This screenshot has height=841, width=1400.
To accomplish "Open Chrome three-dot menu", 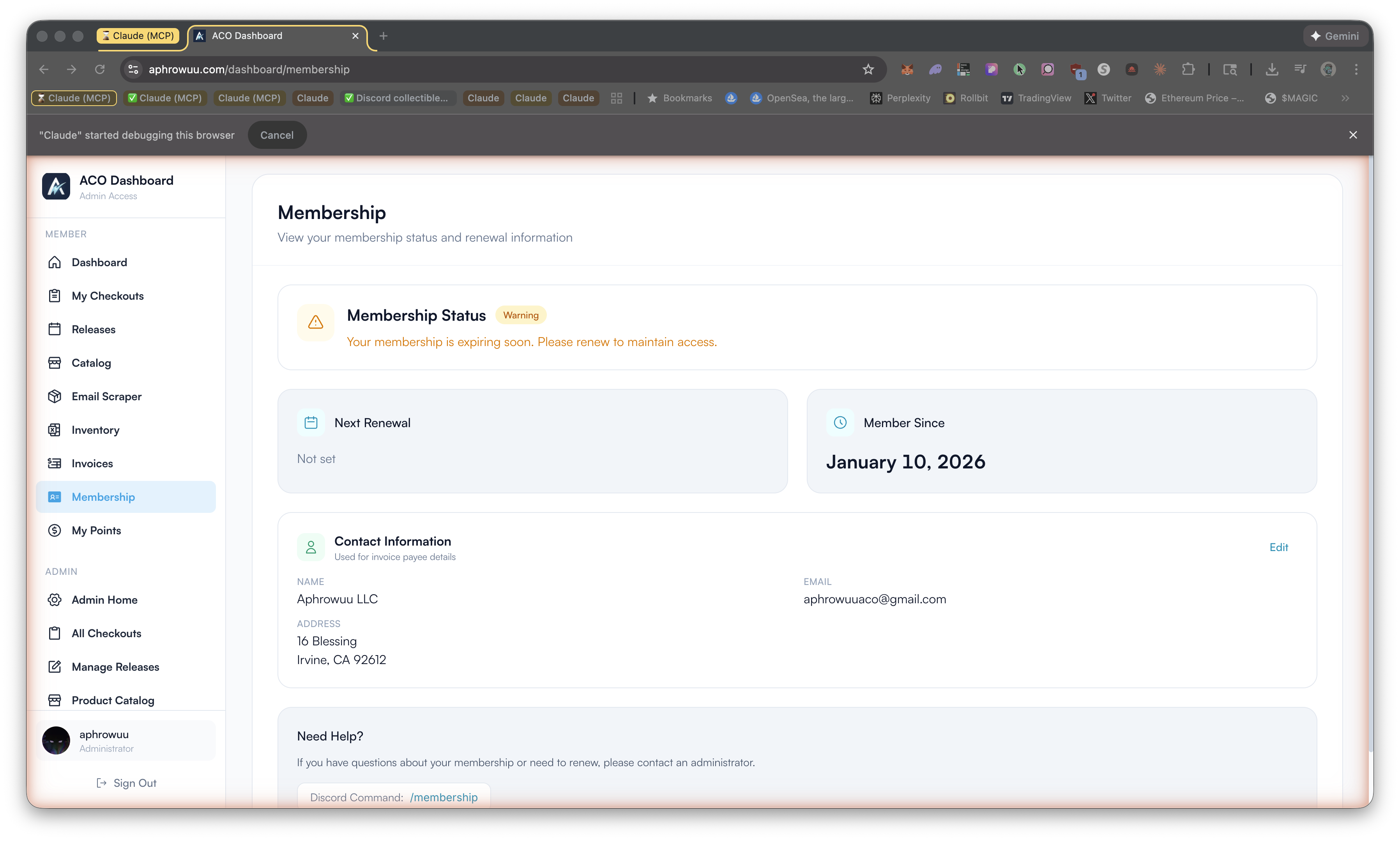I will [x=1356, y=69].
